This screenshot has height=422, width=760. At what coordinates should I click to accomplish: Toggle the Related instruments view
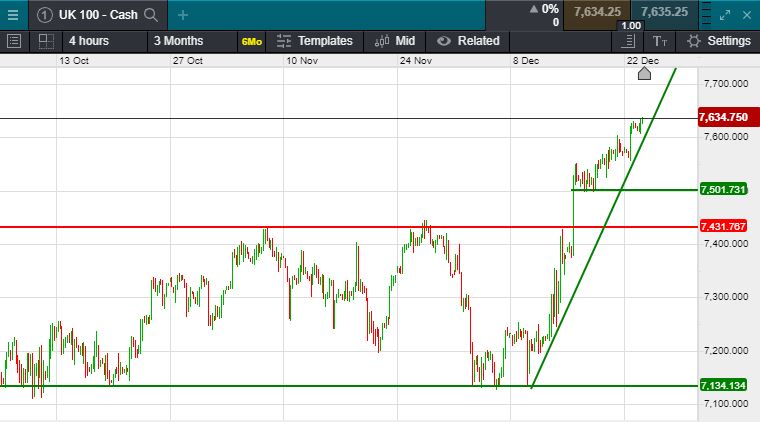[x=468, y=41]
